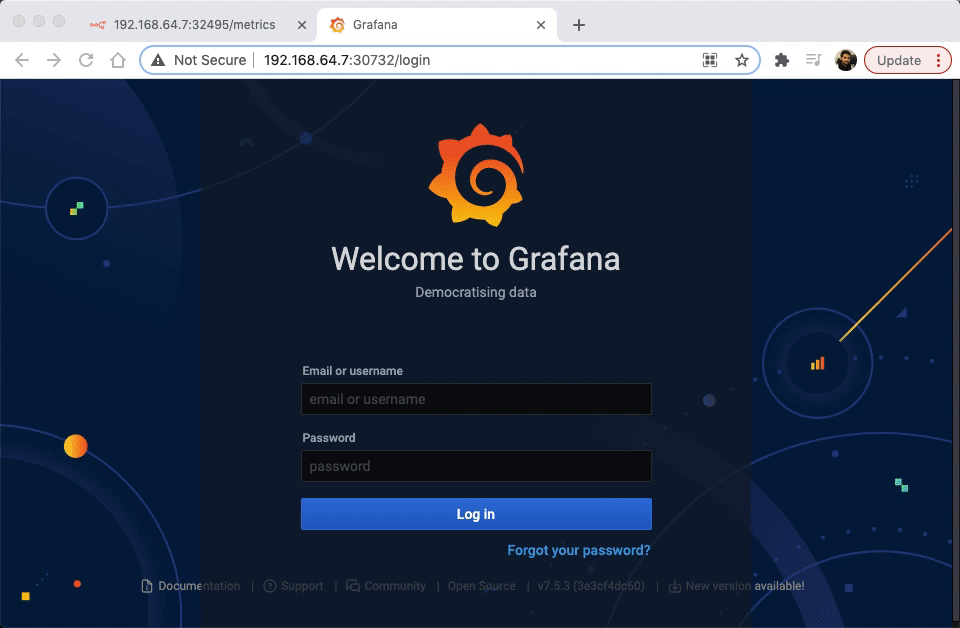Click the v7.5.3 version link

coord(591,586)
